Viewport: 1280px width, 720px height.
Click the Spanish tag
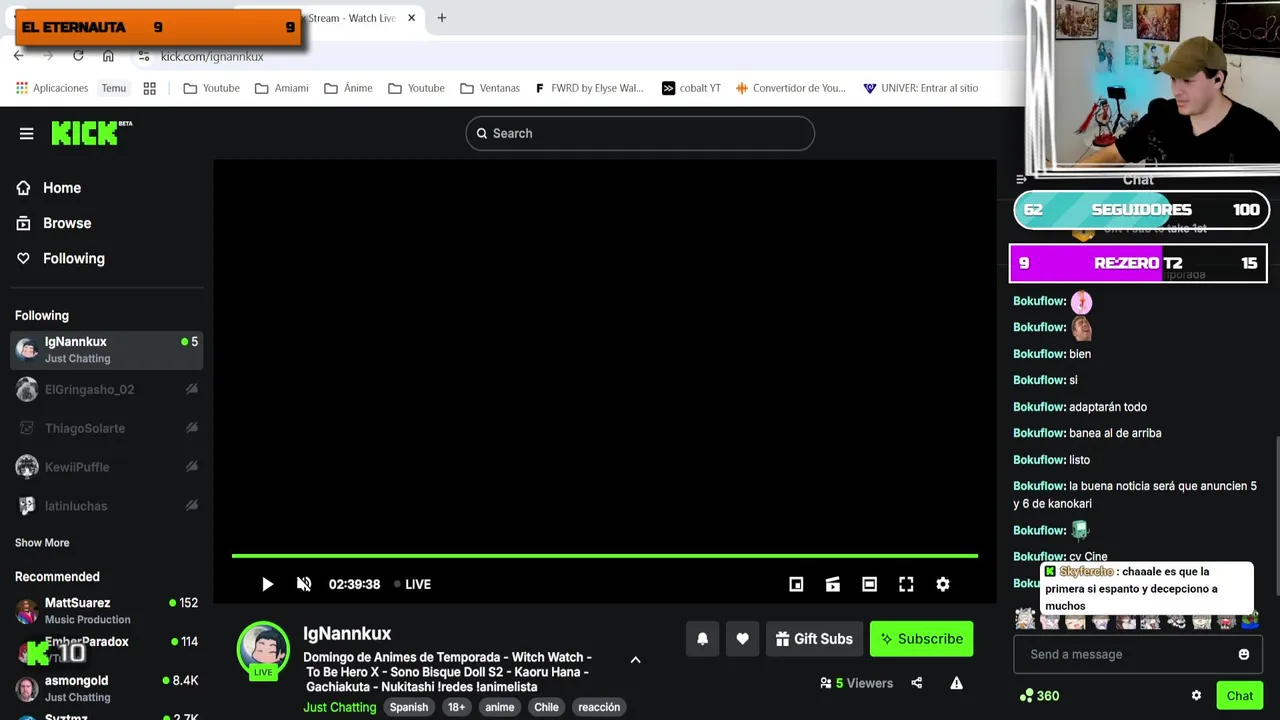tap(409, 707)
